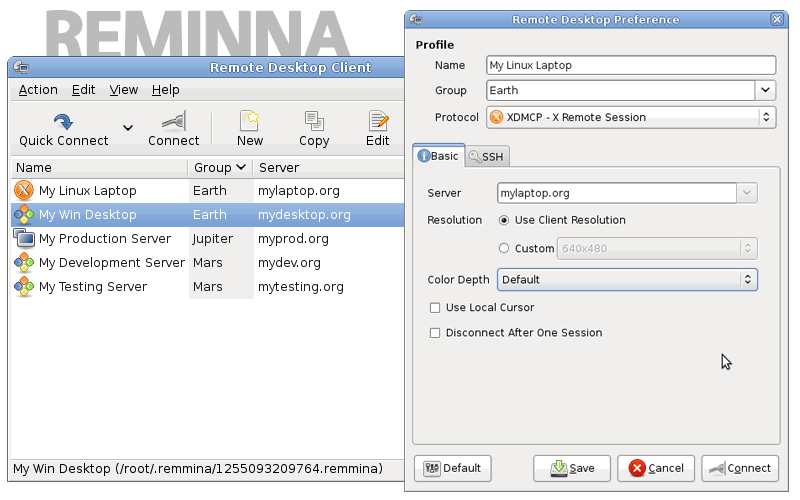Image resolution: width=800 pixels, height=500 pixels.
Task: Click the New profile icon
Action: 249,121
